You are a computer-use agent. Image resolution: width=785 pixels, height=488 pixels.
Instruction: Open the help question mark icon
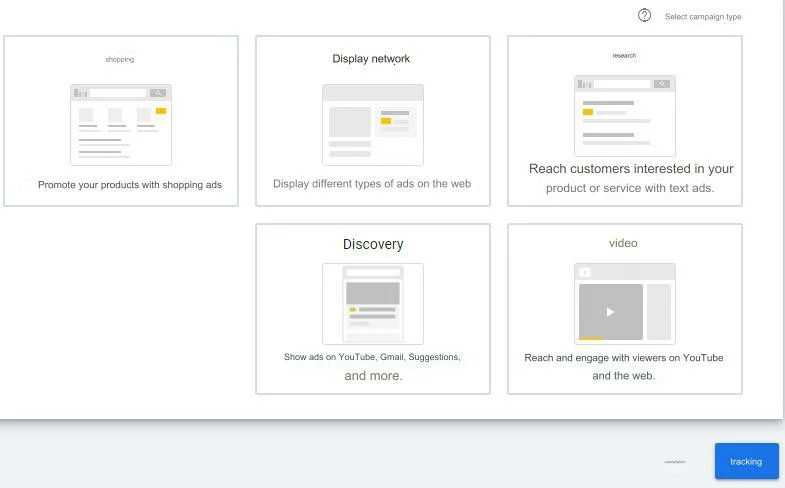[644, 16]
